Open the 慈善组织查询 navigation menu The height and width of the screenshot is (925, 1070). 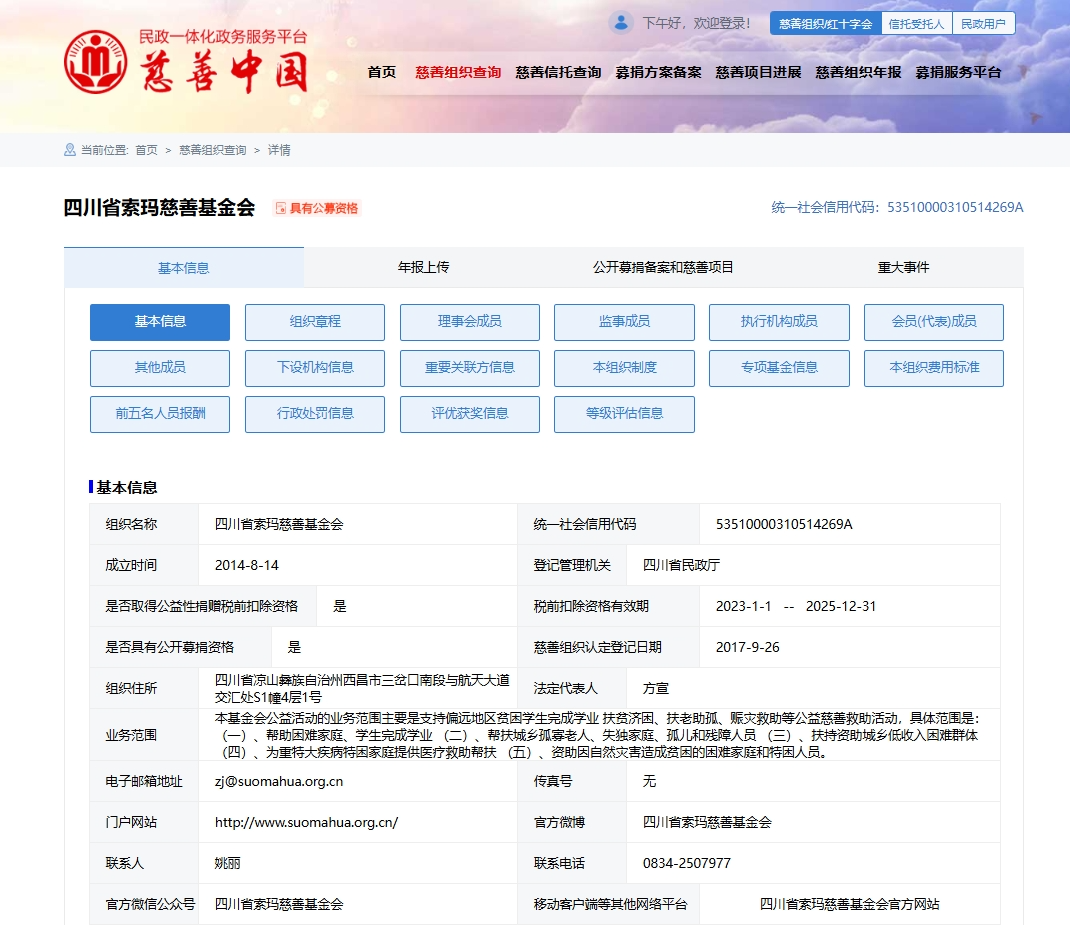(458, 72)
